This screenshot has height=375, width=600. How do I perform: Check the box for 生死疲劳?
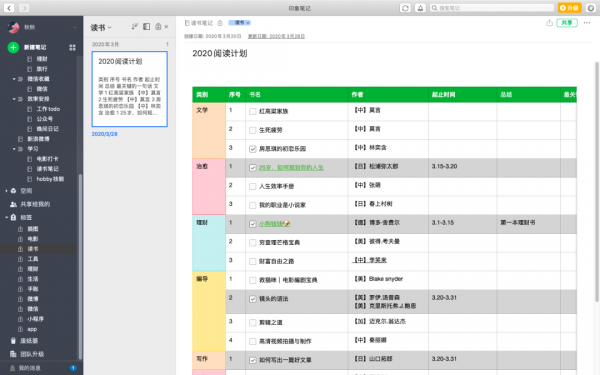point(253,130)
